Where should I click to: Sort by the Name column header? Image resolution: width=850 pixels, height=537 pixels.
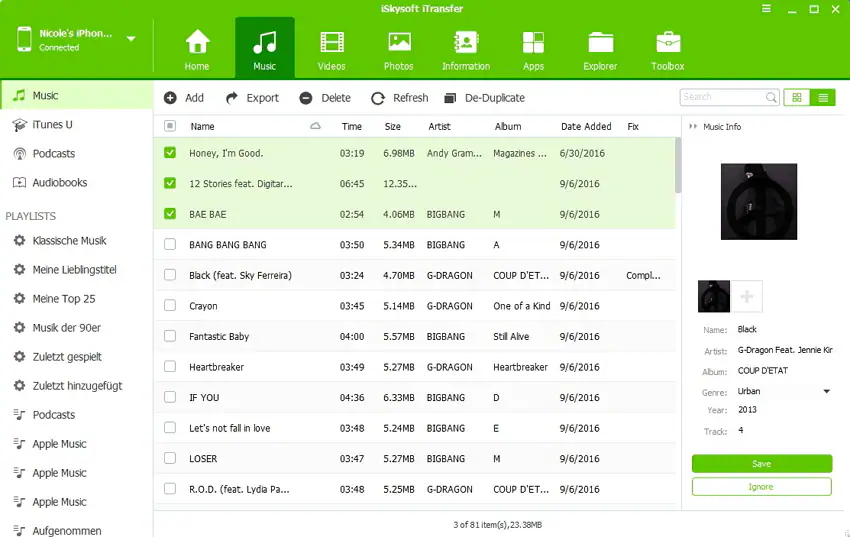202,126
